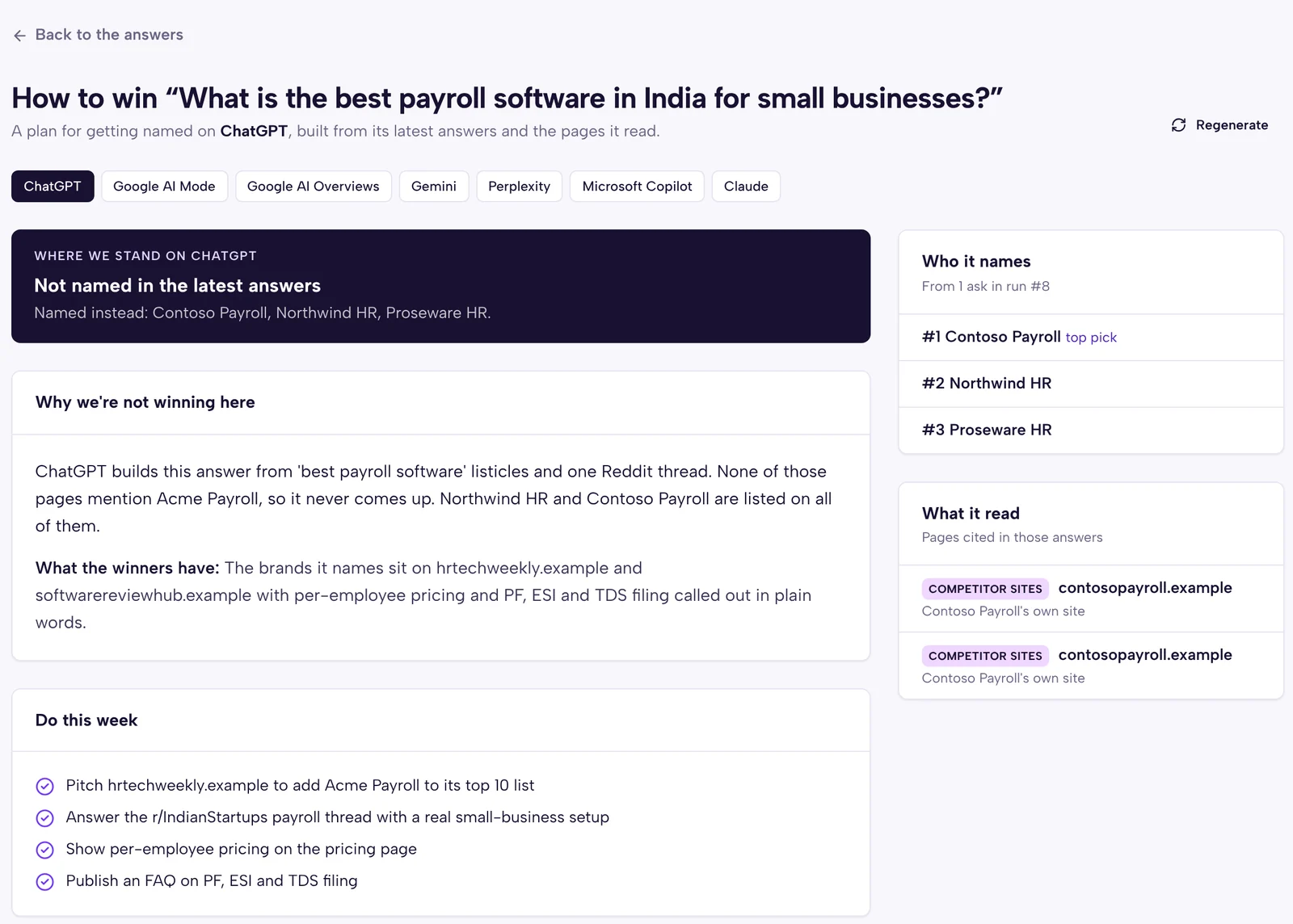The width and height of the screenshot is (1293, 924).
Task: Click 'From 1 ask in run #8'
Action: pyautogui.click(x=986, y=287)
